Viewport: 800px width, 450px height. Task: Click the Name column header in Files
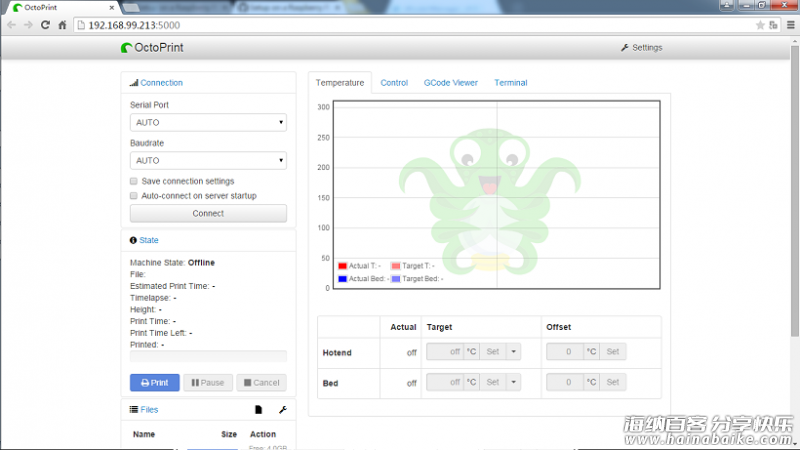144,434
